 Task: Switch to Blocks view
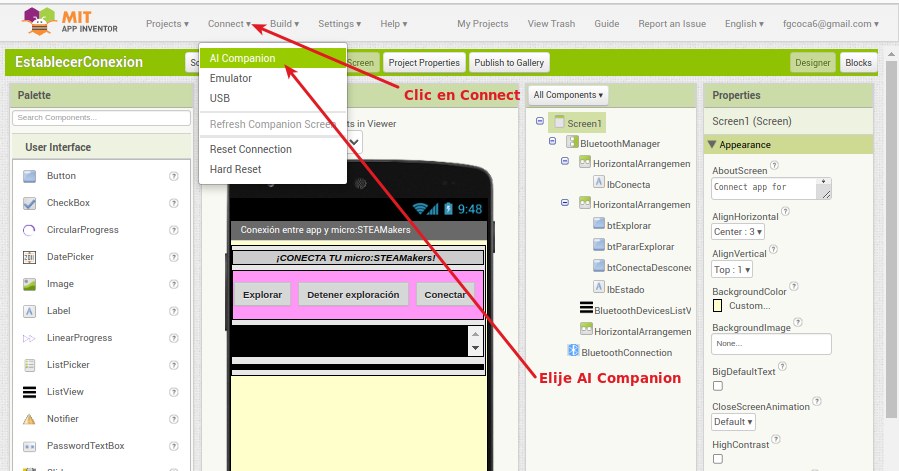point(858,63)
